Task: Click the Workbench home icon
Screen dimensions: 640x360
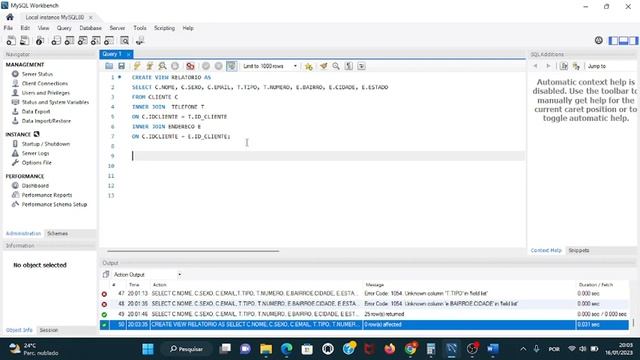Action: pyautogui.click(x=10, y=17)
